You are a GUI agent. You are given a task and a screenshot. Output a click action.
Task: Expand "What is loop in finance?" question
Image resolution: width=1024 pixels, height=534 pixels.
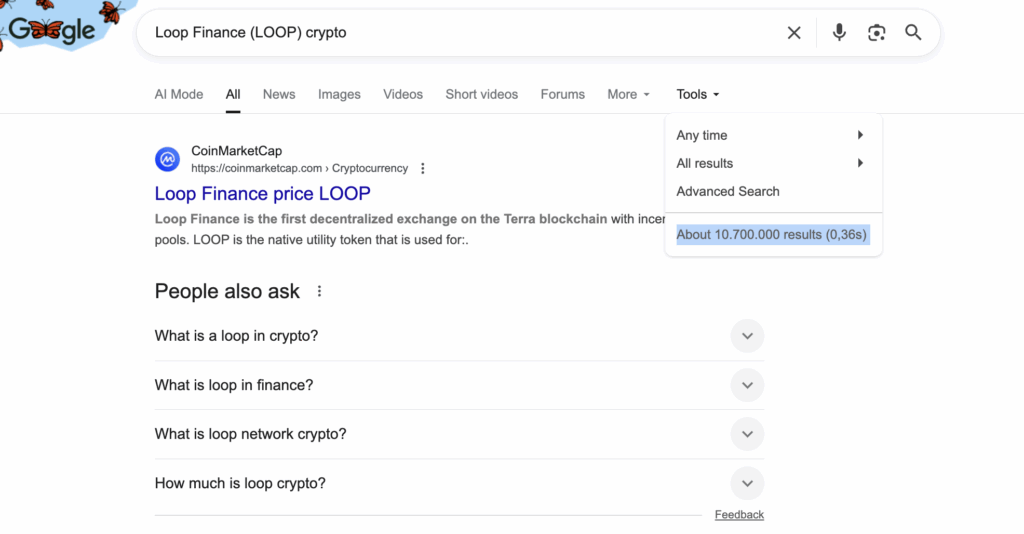(747, 385)
